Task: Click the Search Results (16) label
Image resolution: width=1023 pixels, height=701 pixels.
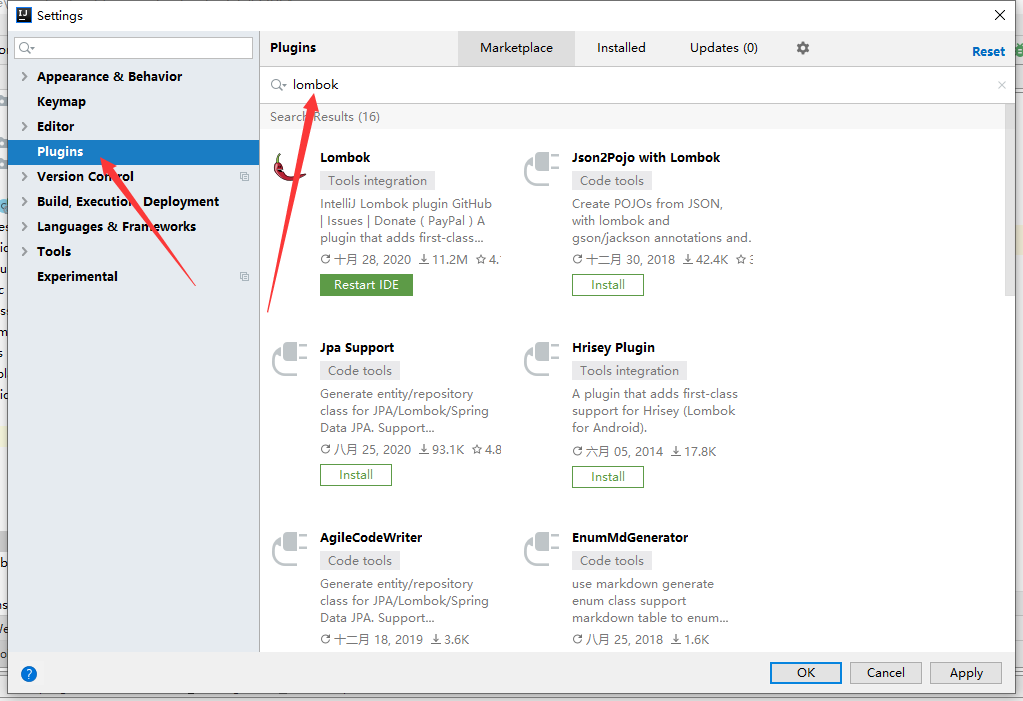Action: [325, 117]
